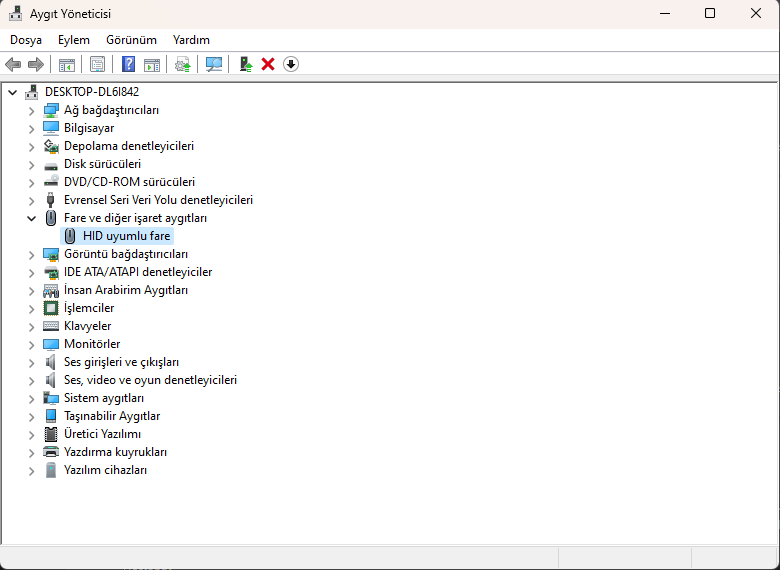
Task: Open the Dosya menu
Action: 26,40
